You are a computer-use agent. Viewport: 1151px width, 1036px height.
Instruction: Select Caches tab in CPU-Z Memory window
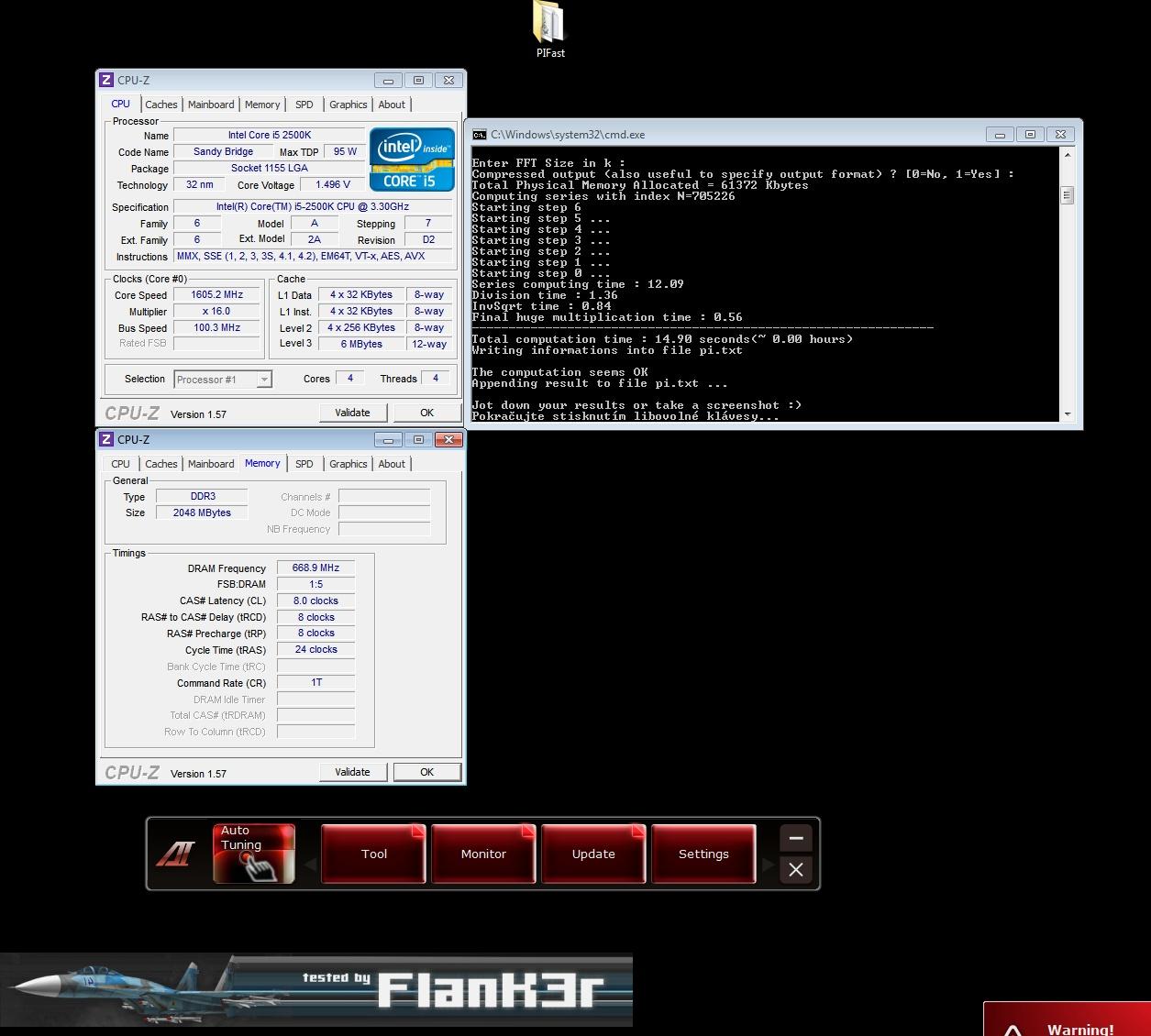coord(160,465)
